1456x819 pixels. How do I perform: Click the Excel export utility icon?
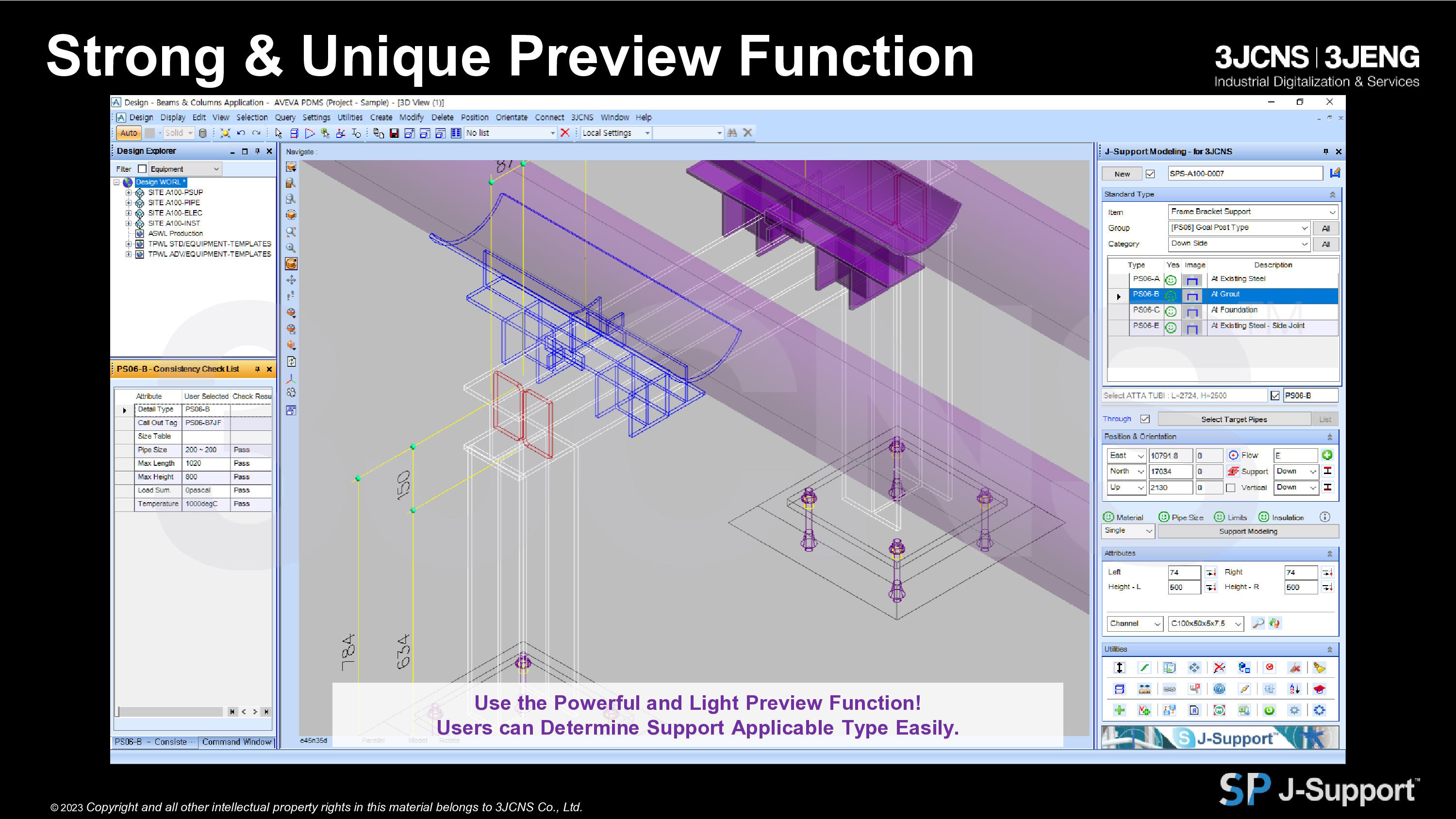[1244, 710]
